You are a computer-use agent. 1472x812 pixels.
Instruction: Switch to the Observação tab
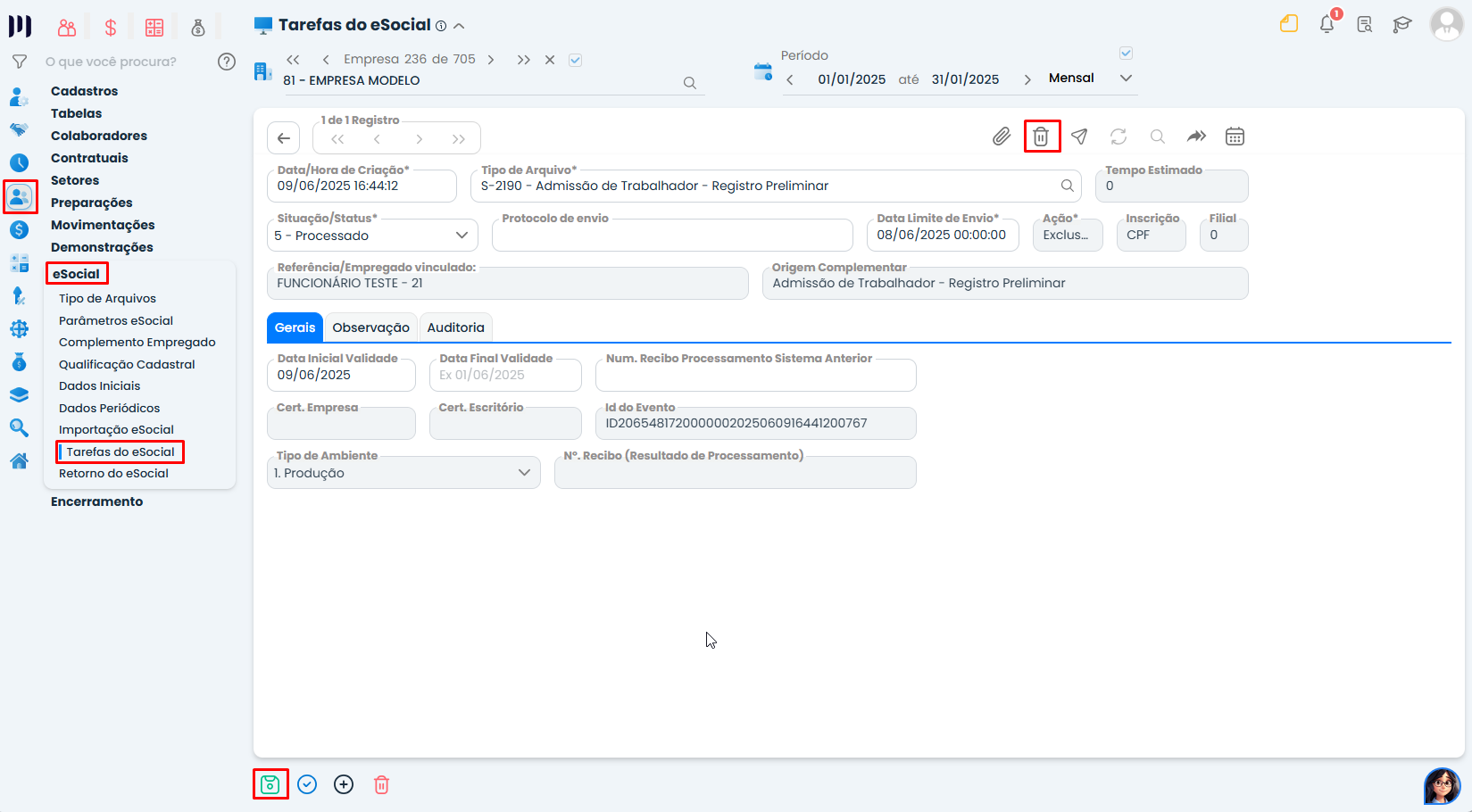tap(370, 327)
